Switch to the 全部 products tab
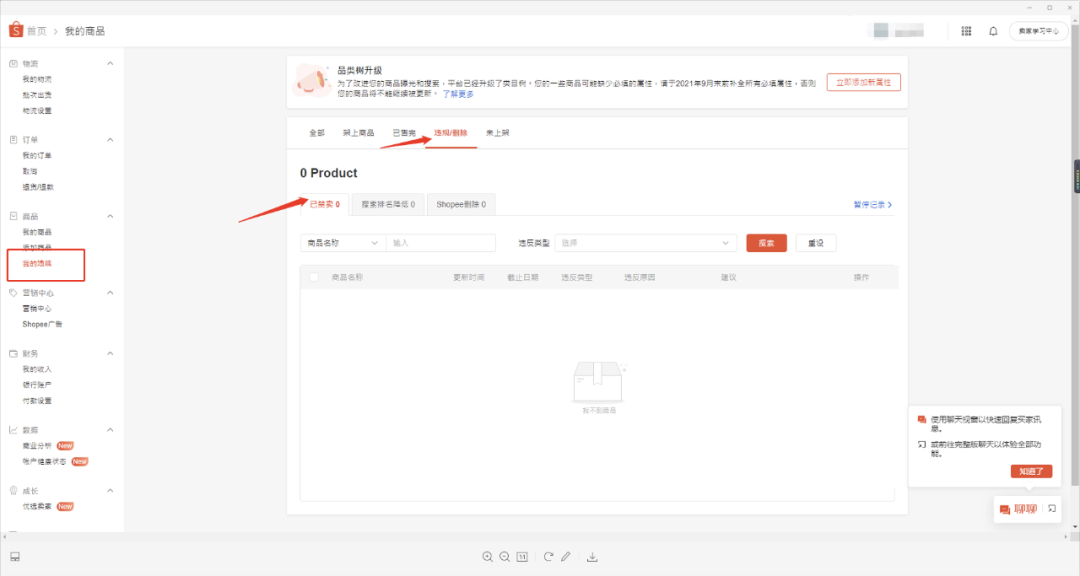 pyautogui.click(x=316, y=132)
